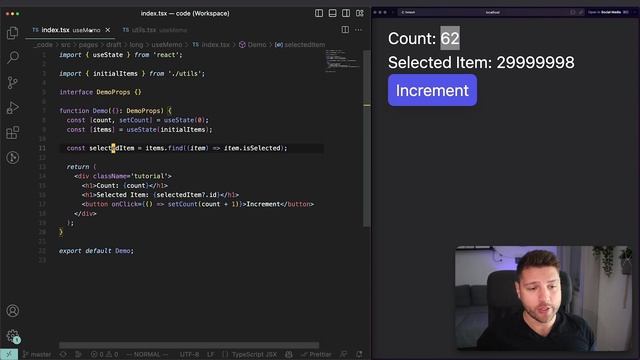Click on the selectedItem variable on line 11
The width and height of the screenshot is (640, 360).
111,148
